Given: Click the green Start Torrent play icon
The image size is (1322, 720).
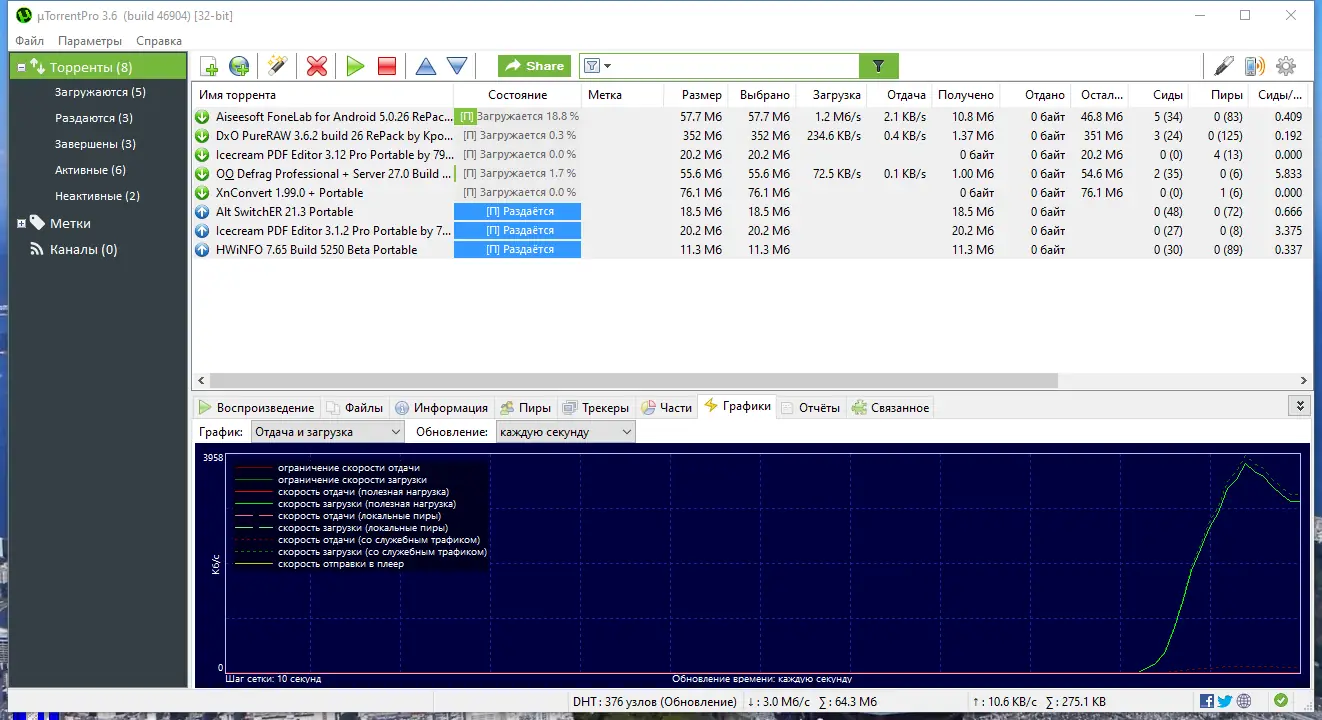Looking at the screenshot, I should (x=355, y=66).
